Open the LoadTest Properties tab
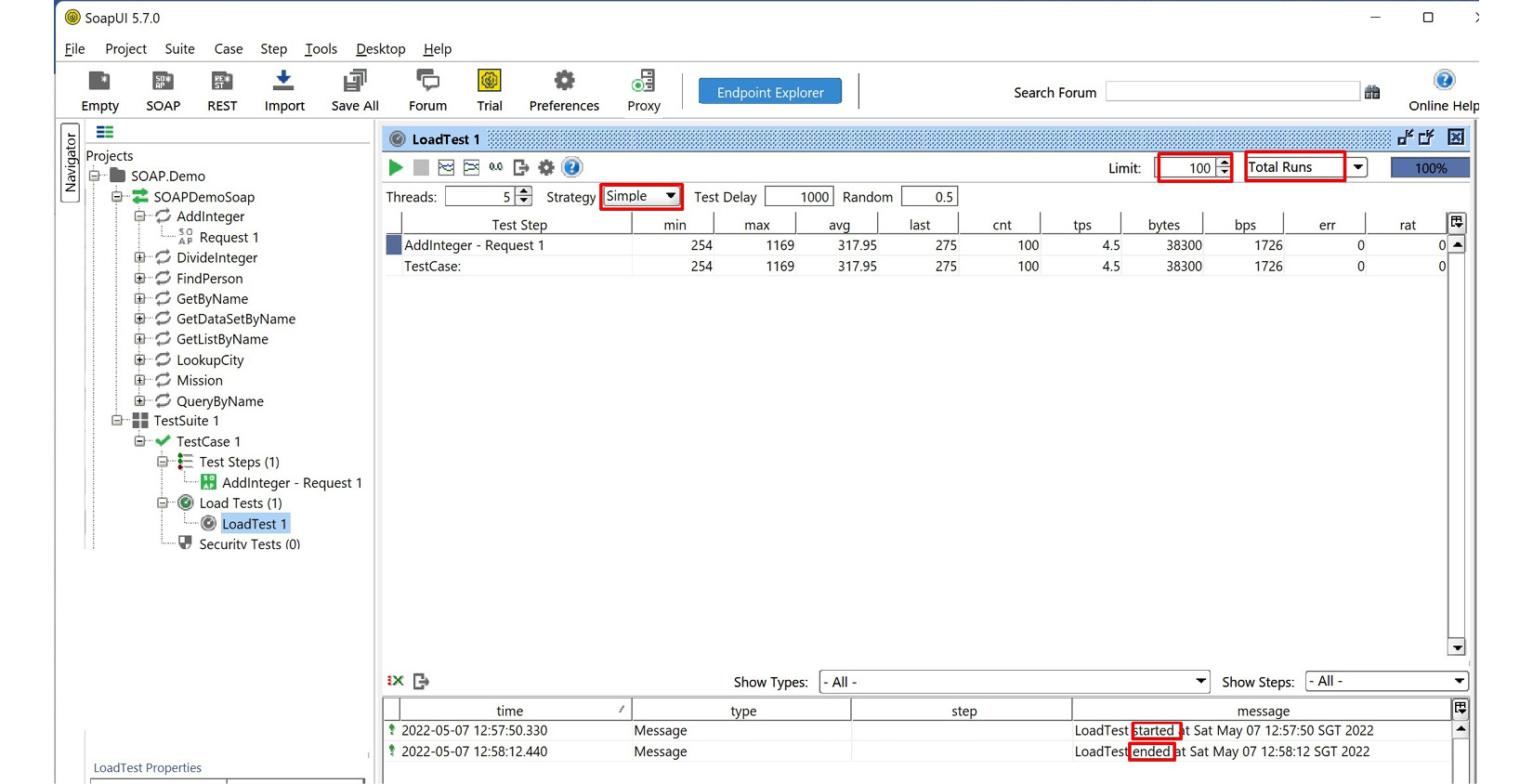 coord(148,767)
